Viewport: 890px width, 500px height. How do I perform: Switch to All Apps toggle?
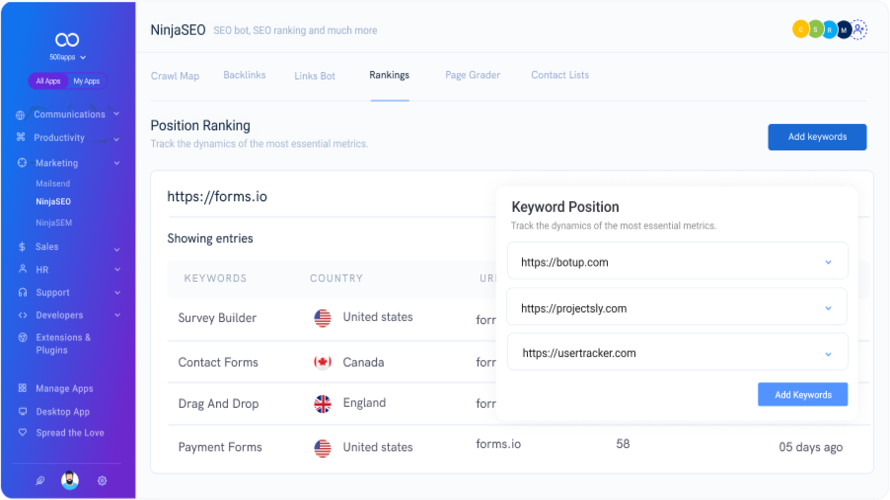pyautogui.click(x=48, y=81)
